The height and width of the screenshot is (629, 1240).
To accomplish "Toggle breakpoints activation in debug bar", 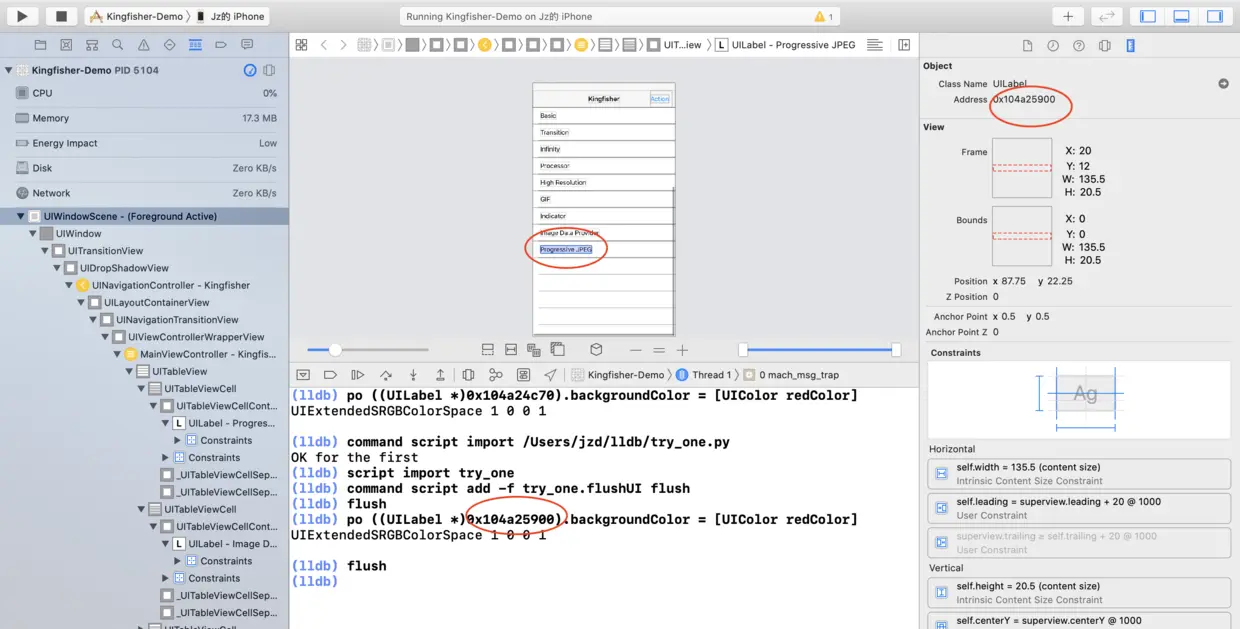I will [330, 375].
